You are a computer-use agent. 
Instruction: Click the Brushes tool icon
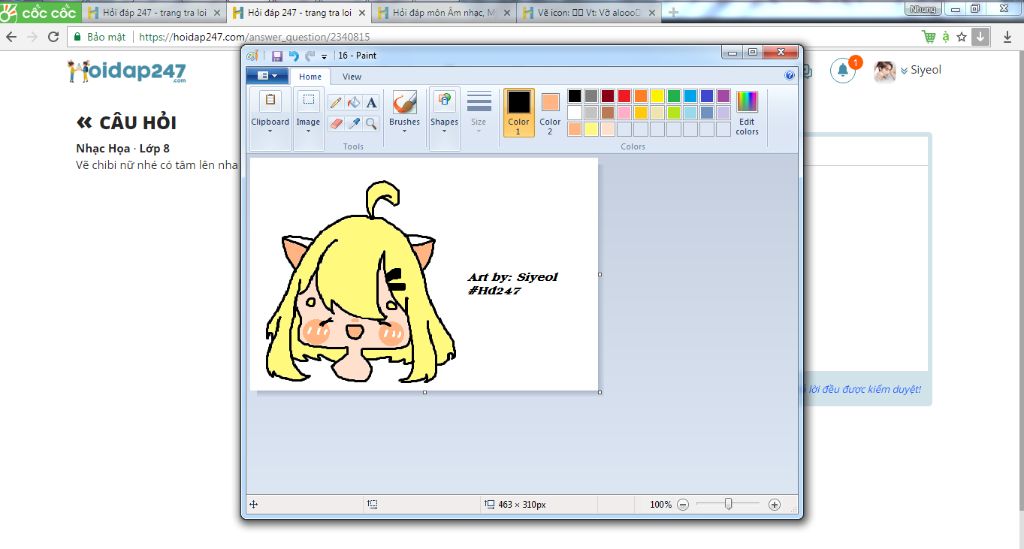(404, 102)
